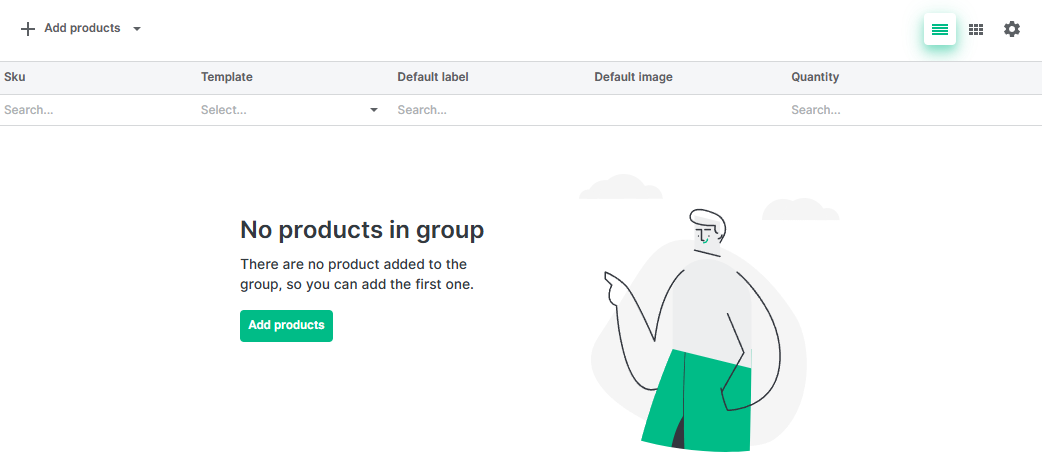Click the Template column header
1042x476 pixels.
tap(226, 77)
